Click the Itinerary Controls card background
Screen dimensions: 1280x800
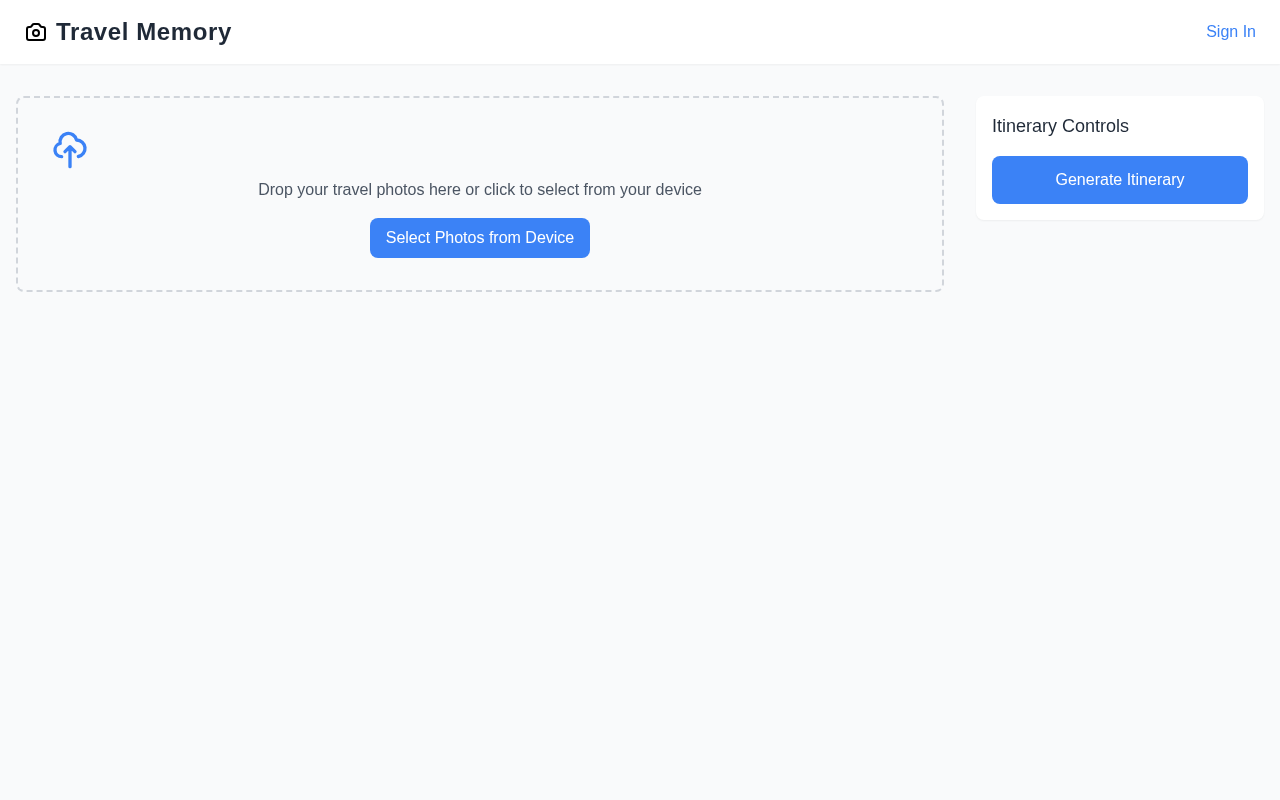pos(1200,126)
